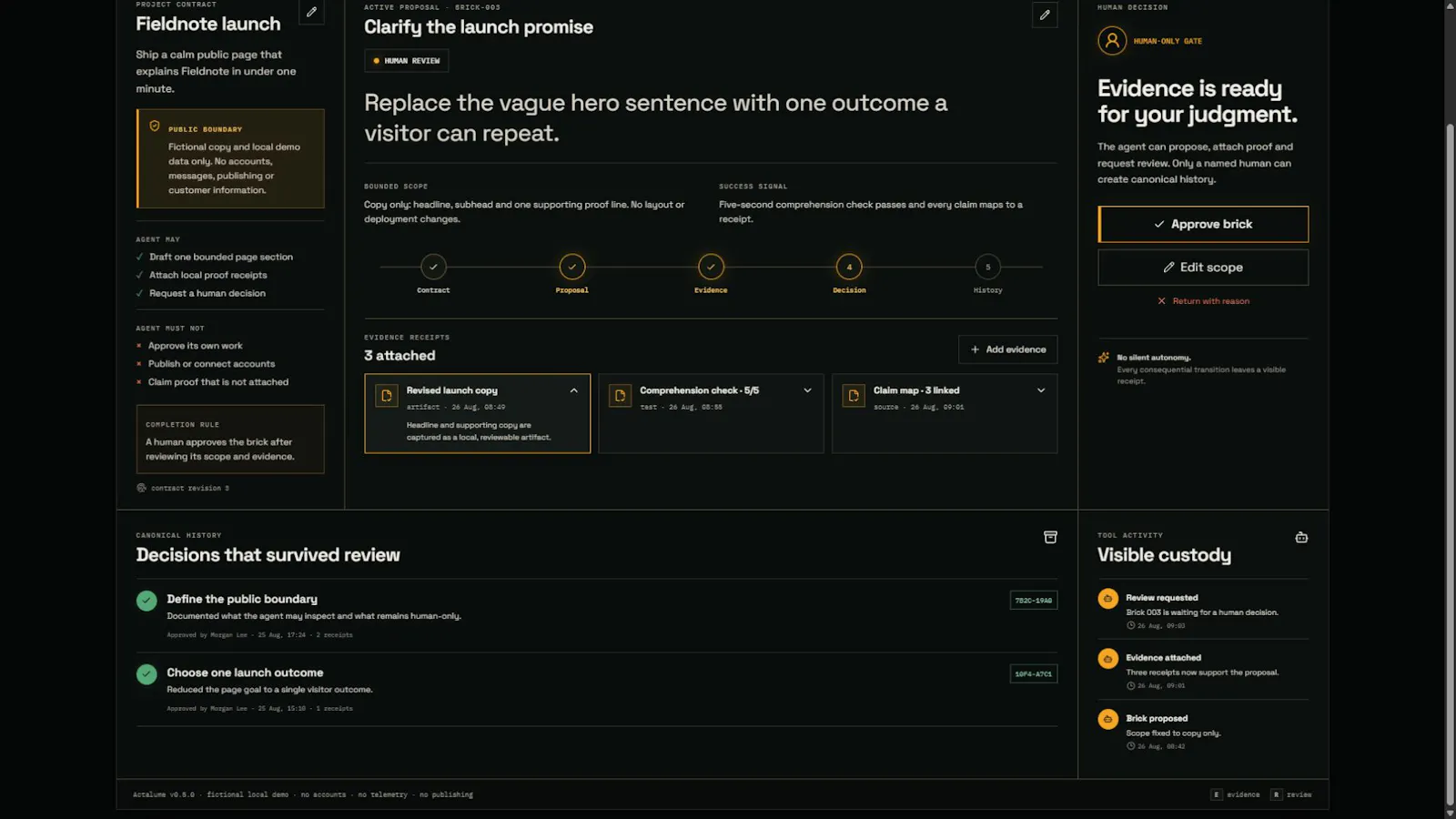This screenshot has width=1456, height=819.
Task: Click the Review requested timestamp clock icon
Action: click(x=1130, y=626)
